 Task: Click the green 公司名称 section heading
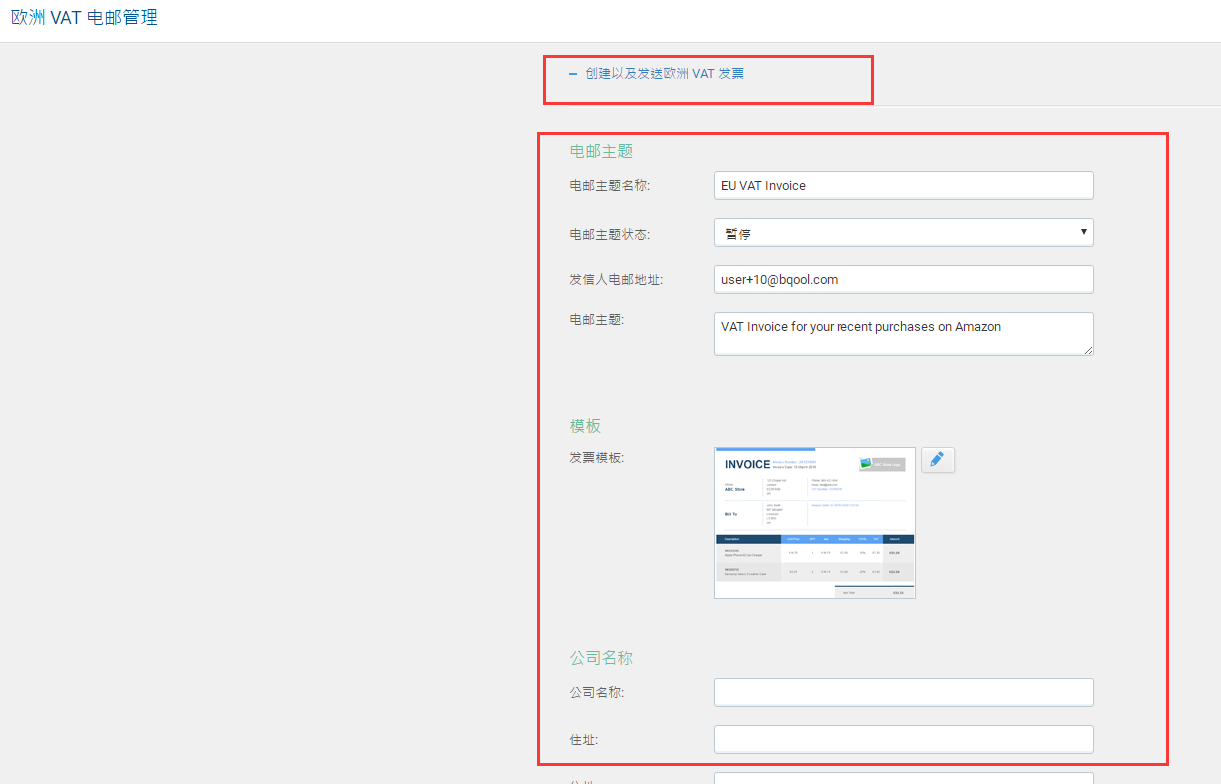pos(601,658)
